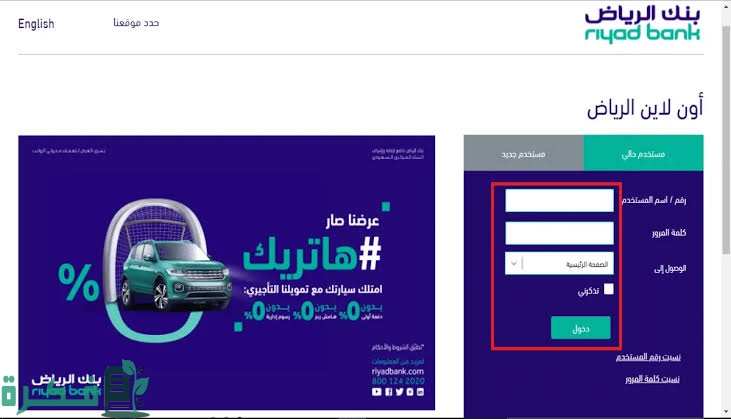Open the نسيت كلمة المرور link
Image resolution: width=731 pixels, height=419 pixels.
[x=652, y=379]
